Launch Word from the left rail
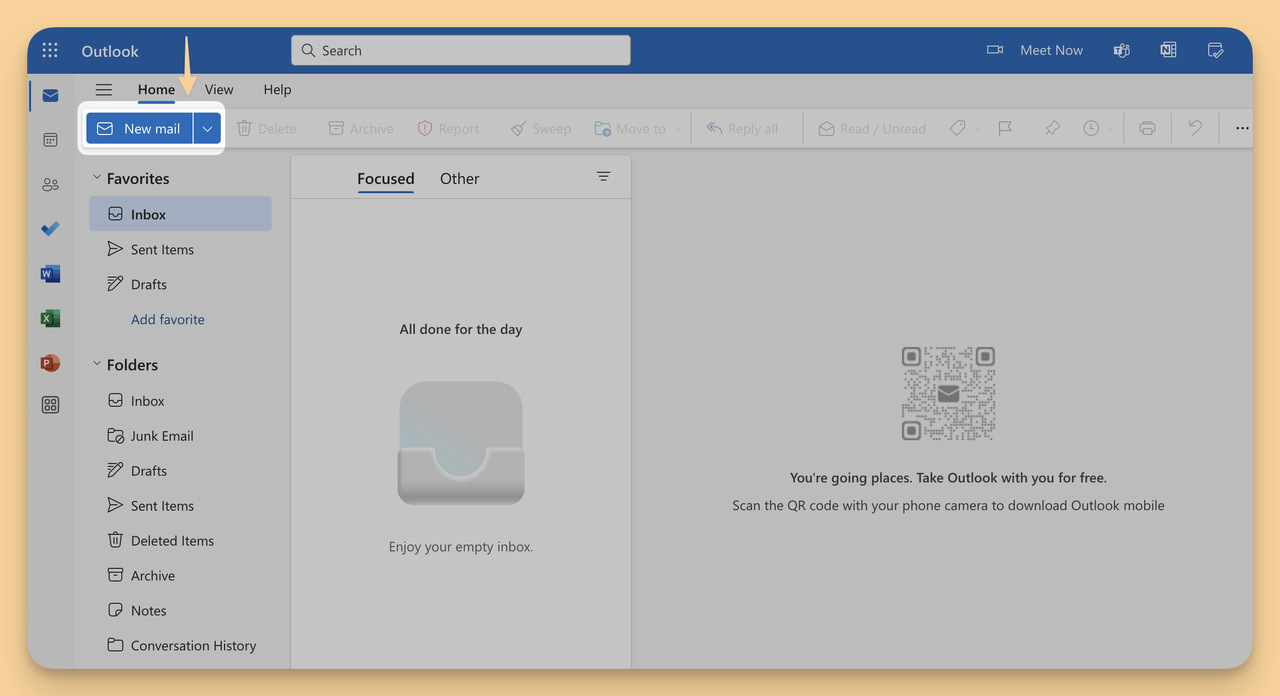 50,273
